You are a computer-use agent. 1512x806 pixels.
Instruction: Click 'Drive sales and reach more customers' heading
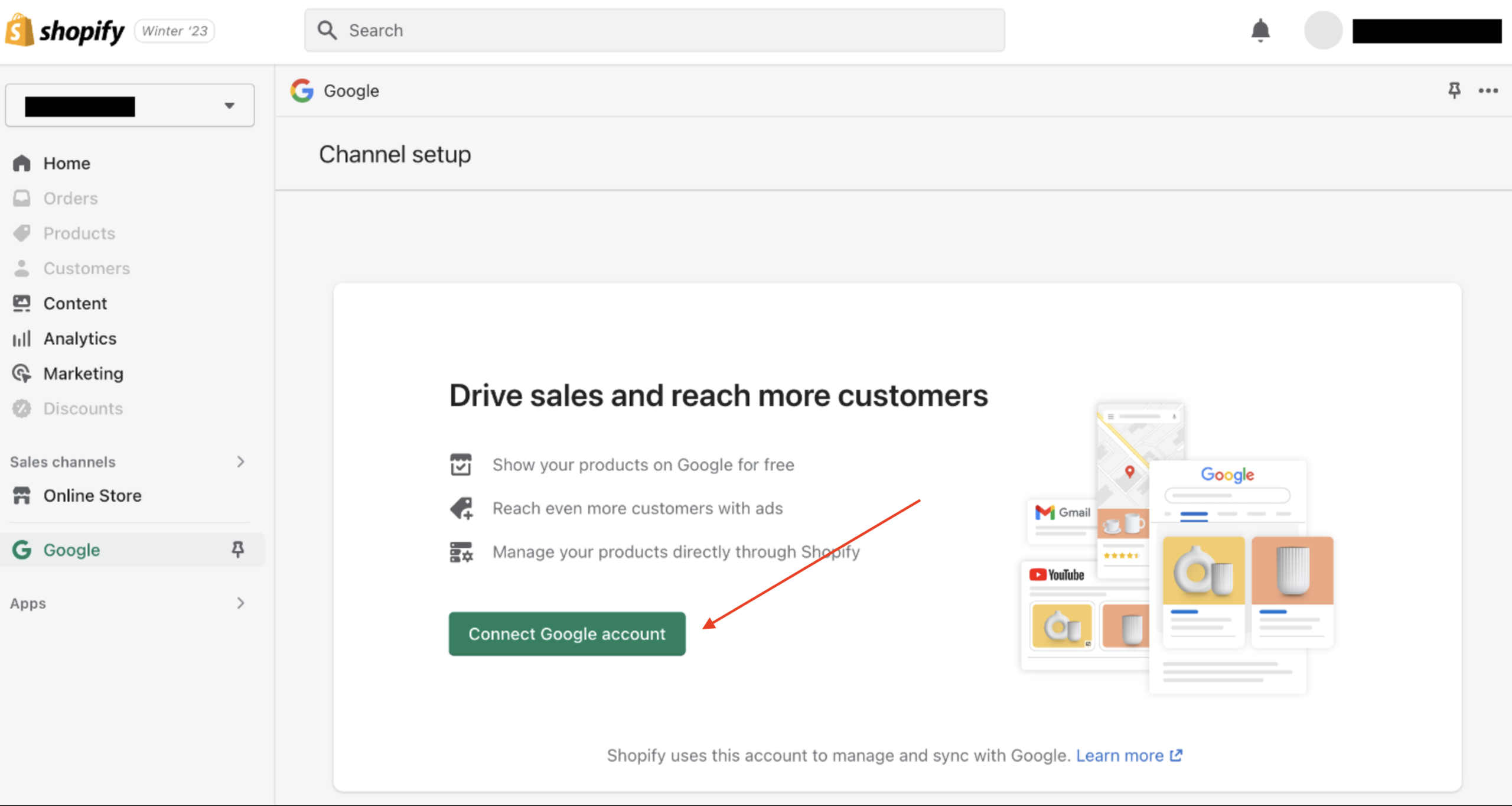(x=719, y=395)
